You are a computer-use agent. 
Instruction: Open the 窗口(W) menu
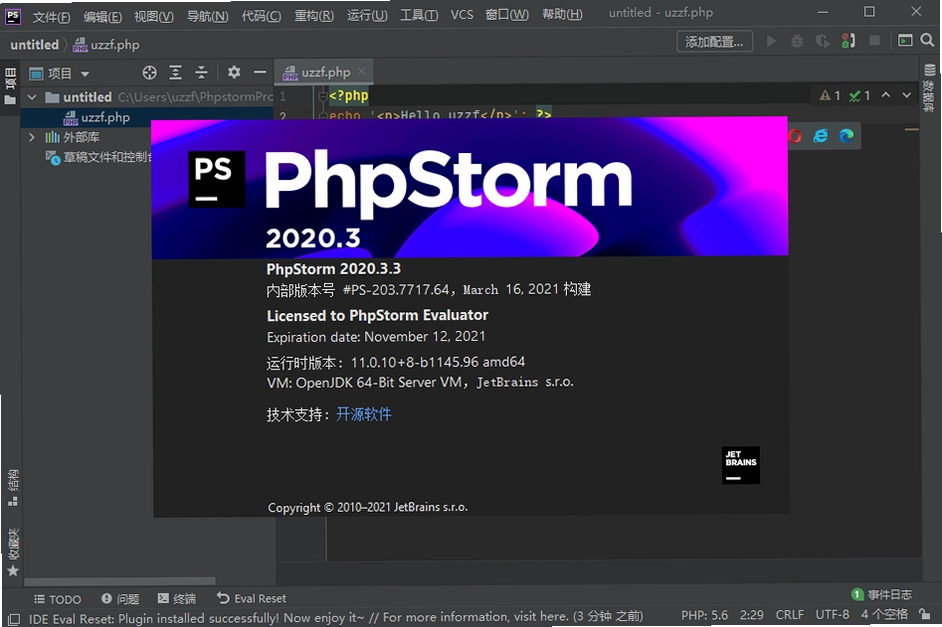tap(507, 15)
